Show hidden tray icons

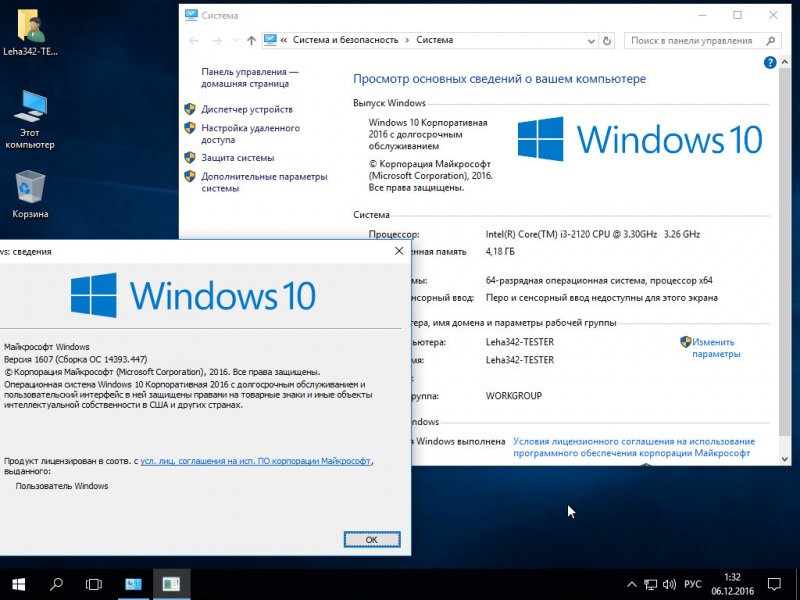pyautogui.click(x=632, y=584)
